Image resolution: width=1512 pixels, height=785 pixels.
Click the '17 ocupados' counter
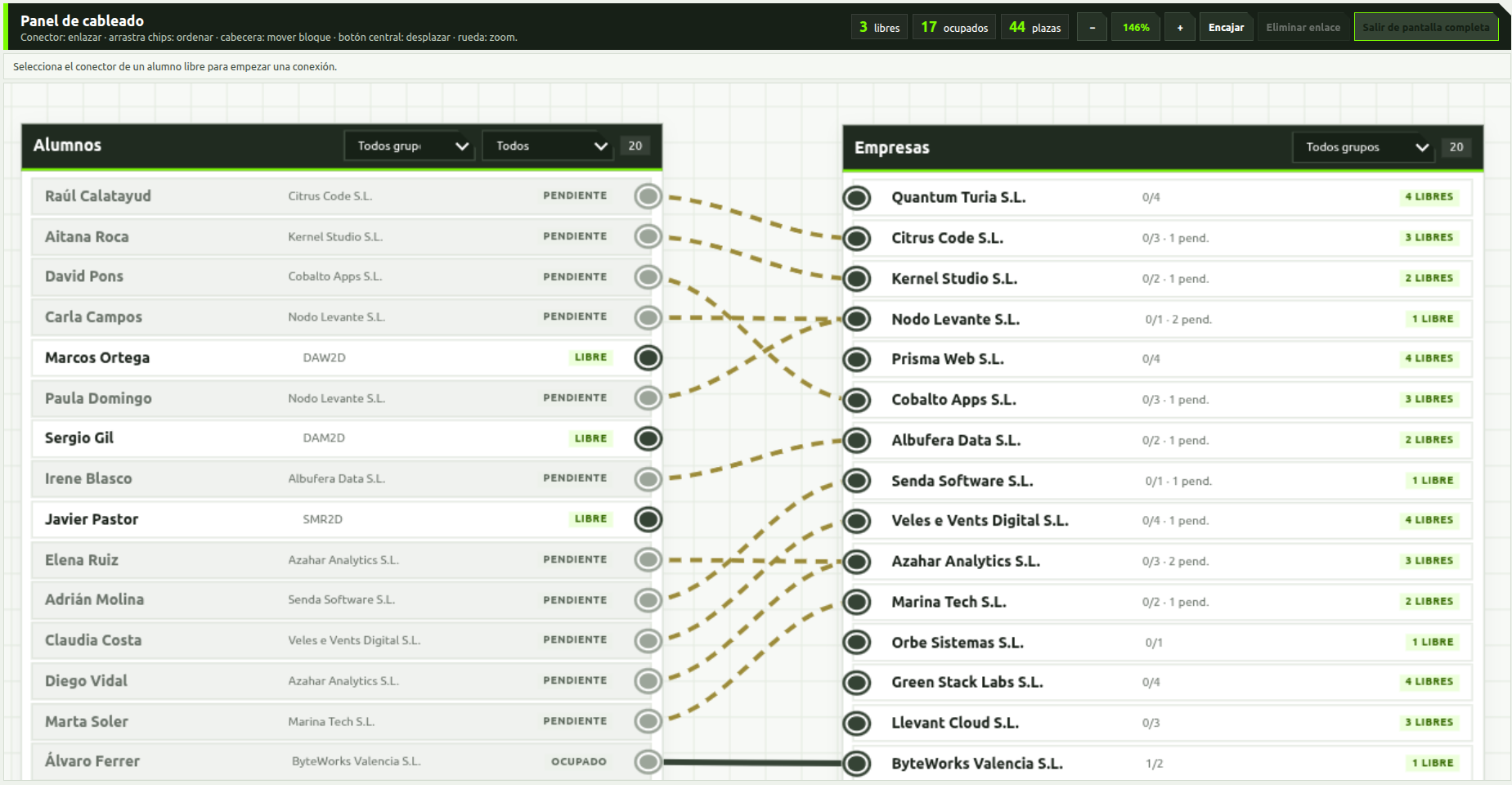[x=954, y=27]
